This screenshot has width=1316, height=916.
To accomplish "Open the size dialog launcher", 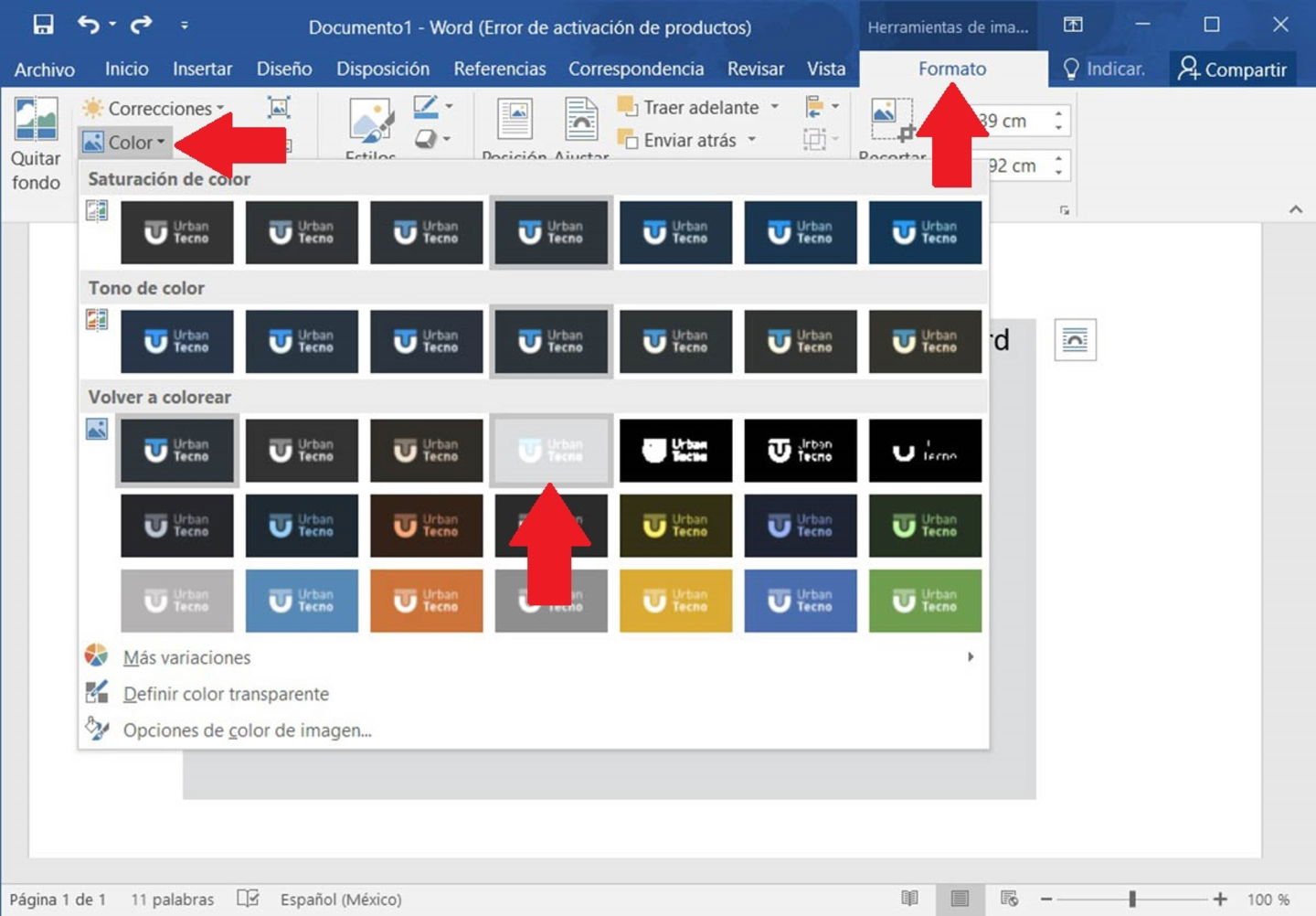I will [1064, 210].
